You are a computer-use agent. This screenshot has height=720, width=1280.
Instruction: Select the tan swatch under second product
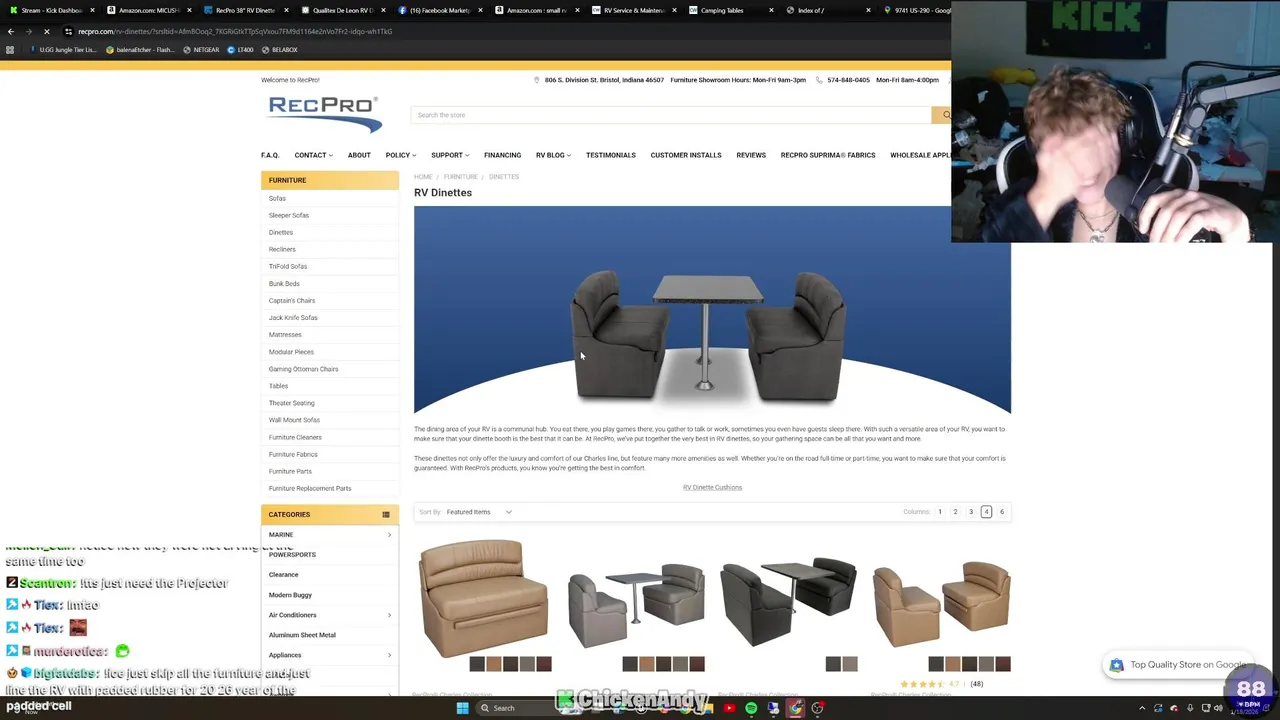click(647, 664)
